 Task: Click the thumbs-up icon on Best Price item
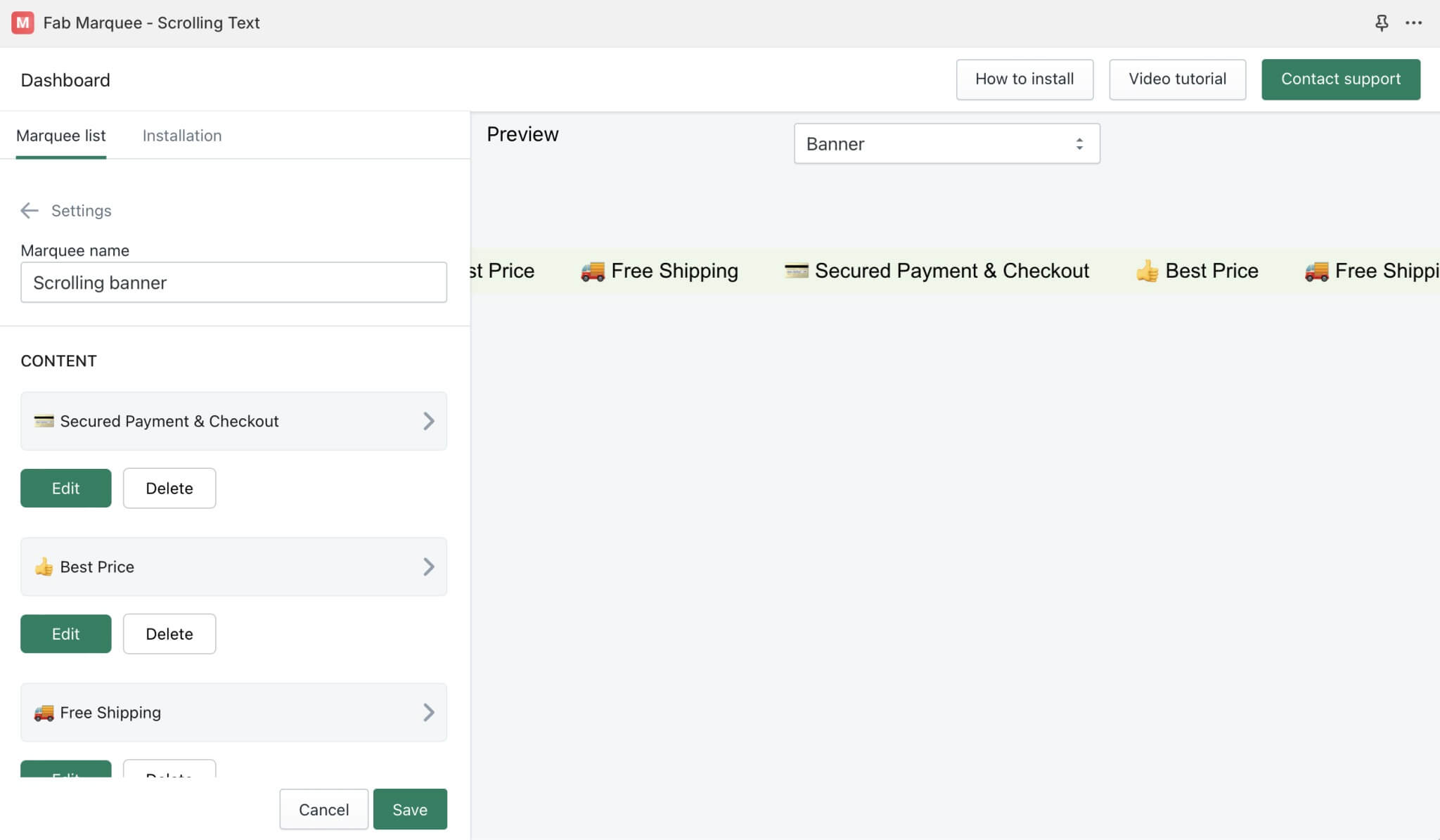tap(44, 567)
